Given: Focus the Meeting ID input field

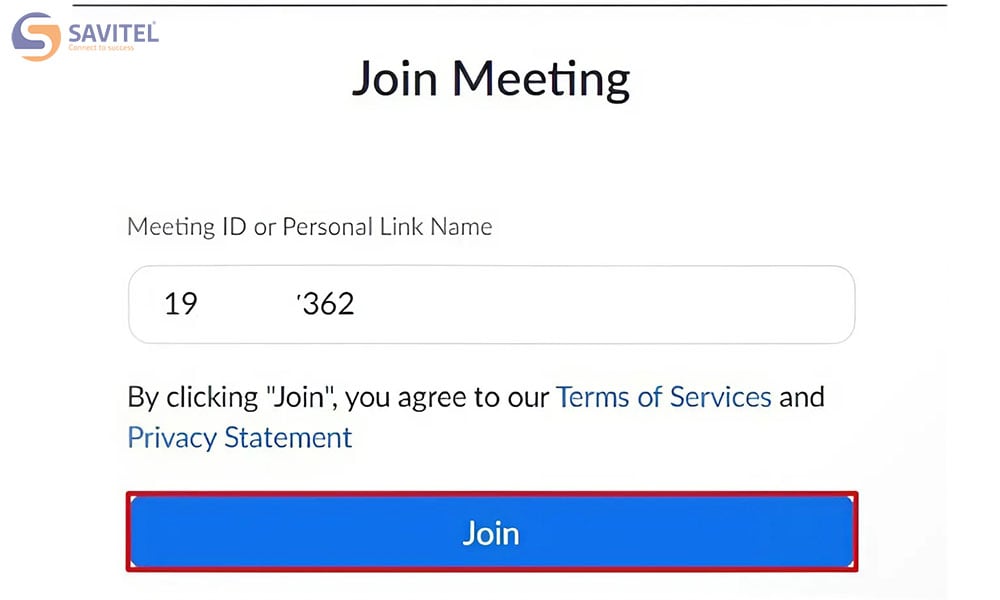Looking at the screenshot, I should click(492, 304).
